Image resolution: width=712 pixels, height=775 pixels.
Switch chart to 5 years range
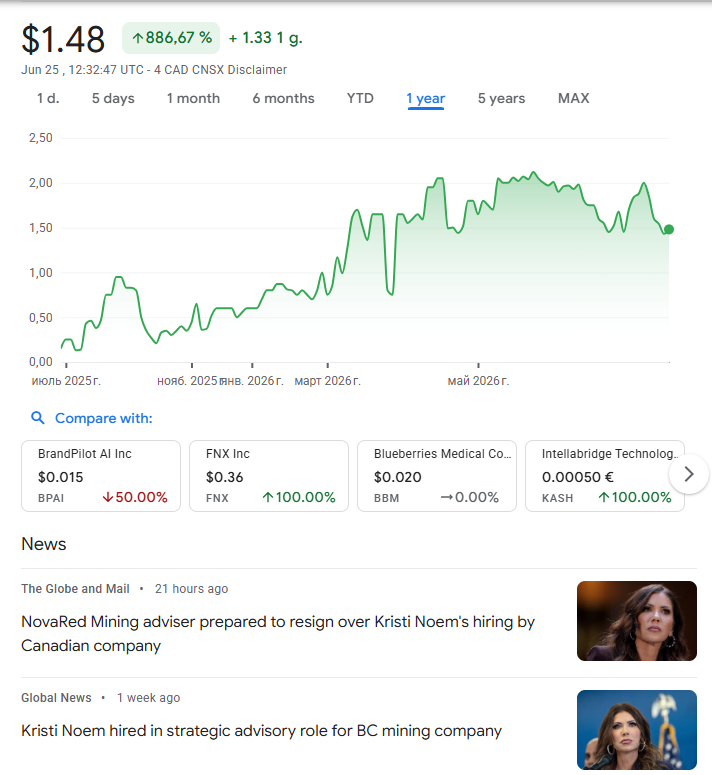502,98
